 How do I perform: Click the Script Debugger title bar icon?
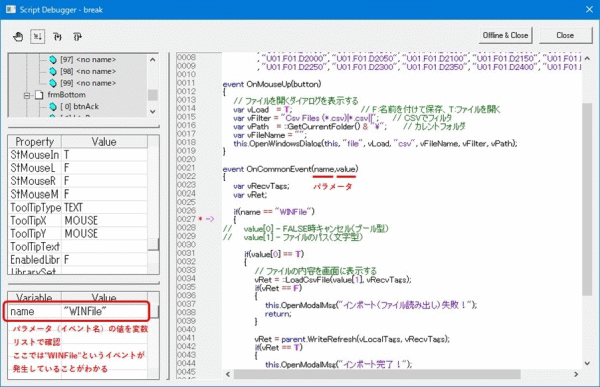(11, 10)
